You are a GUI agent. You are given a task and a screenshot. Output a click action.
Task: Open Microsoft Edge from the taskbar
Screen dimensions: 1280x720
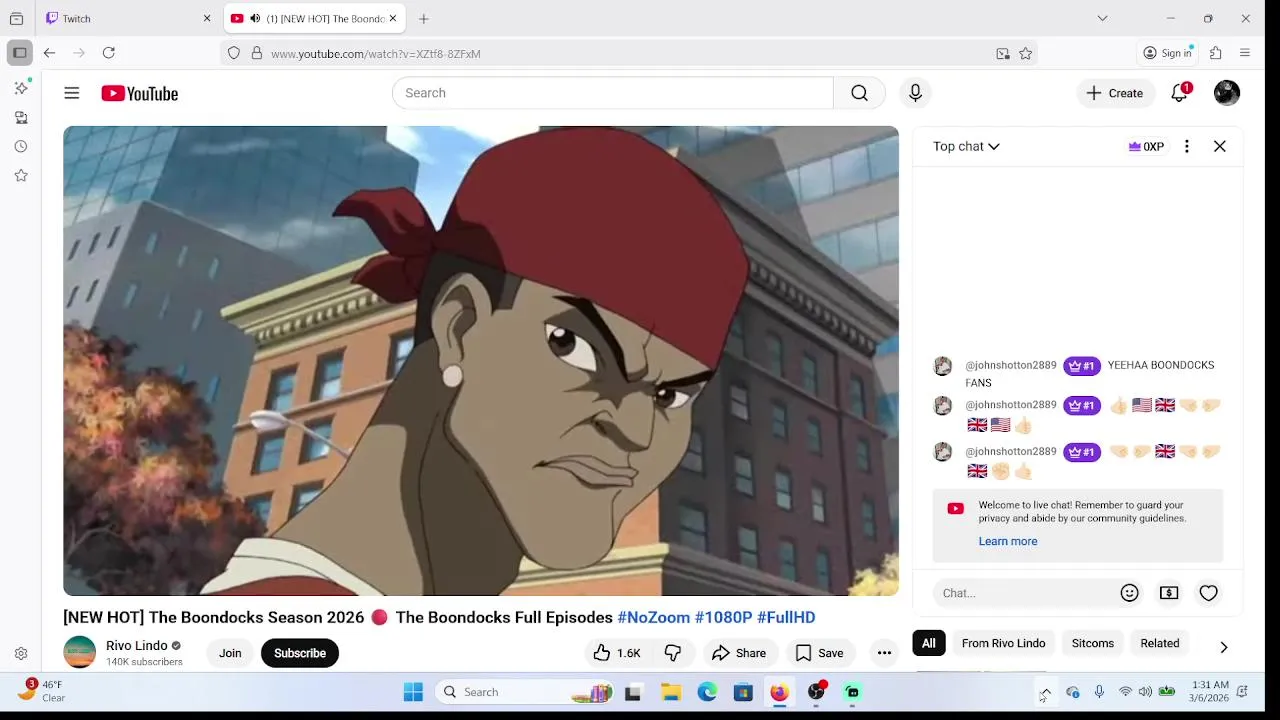click(x=707, y=692)
